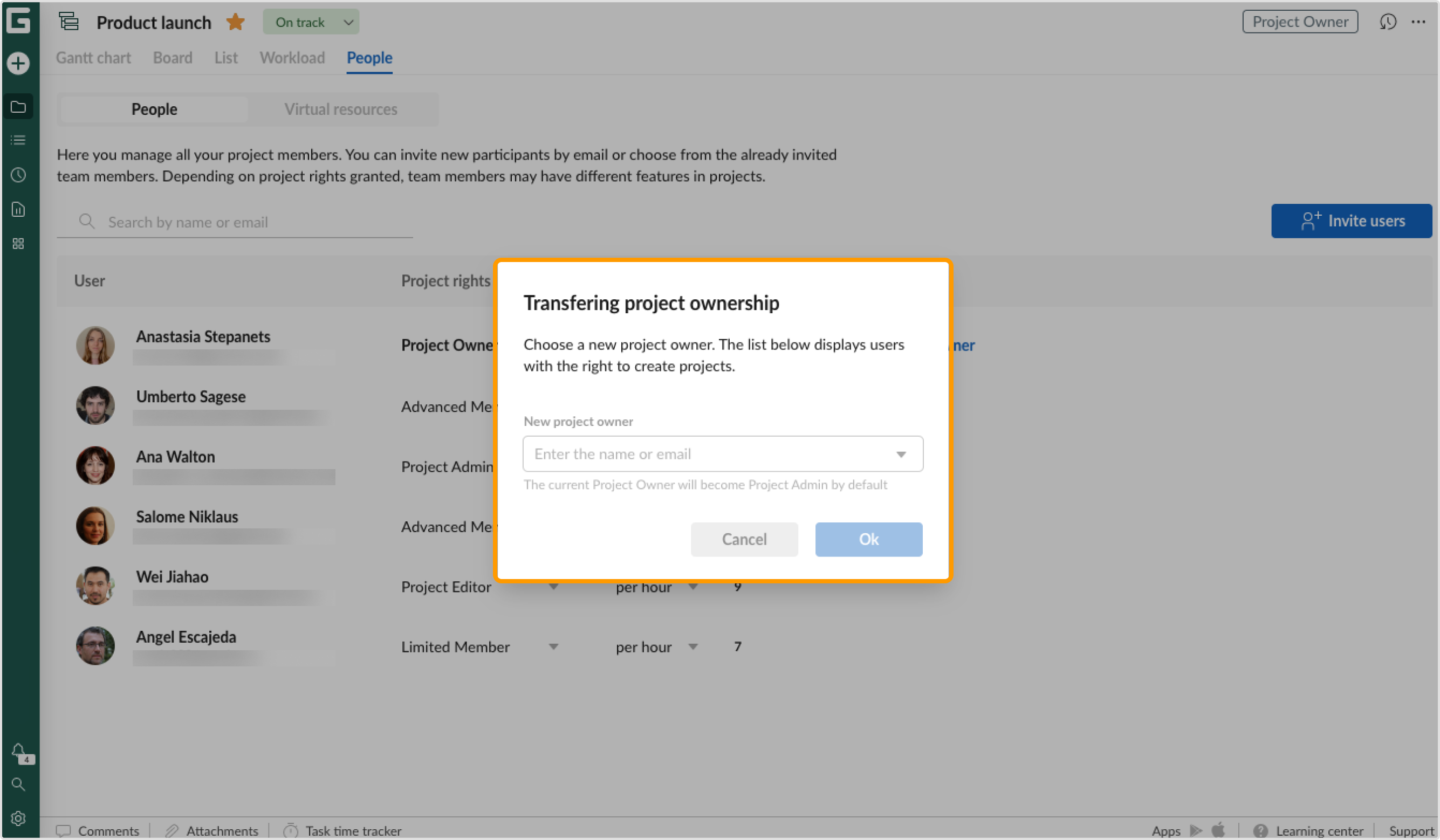Open My Tasks via the list icon
Image resolution: width=1440 pixels, height=840 pixels.
[x=18, y=140]
